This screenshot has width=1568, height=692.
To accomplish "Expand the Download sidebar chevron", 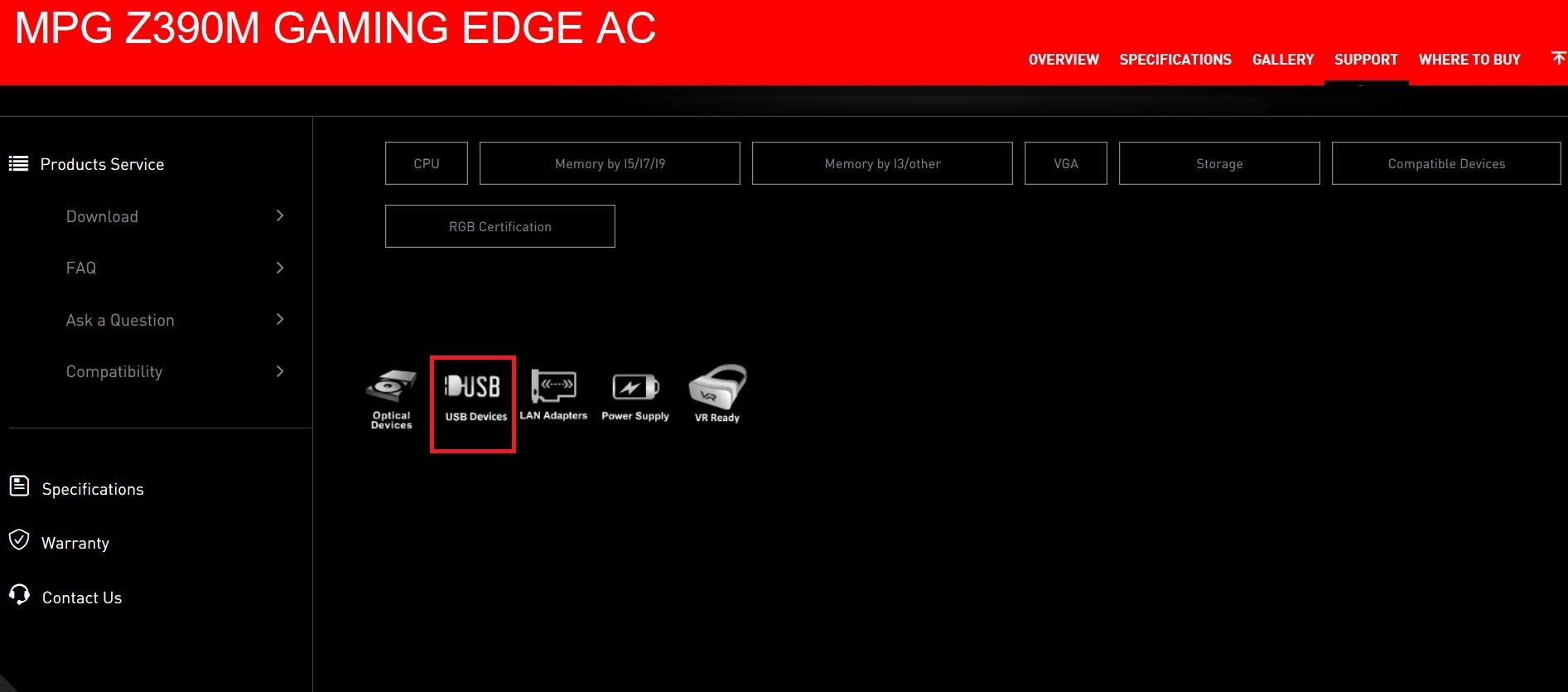I will coord(280,216).
